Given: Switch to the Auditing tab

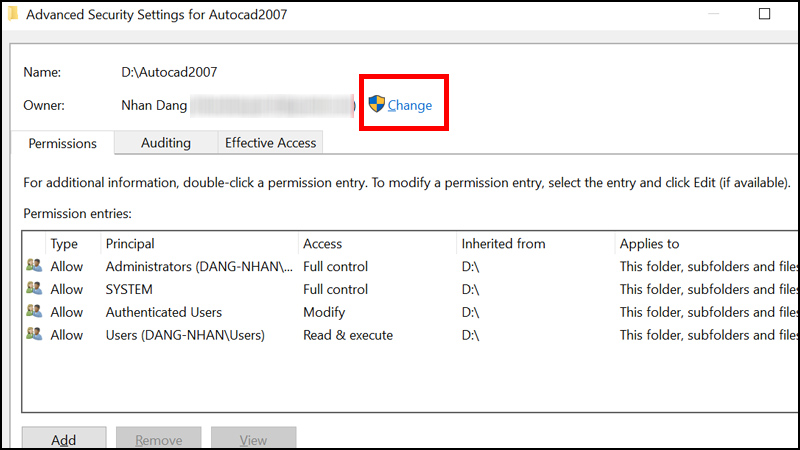Looking at the screenshot, I should pyautogui.click(x=166, y=143).
